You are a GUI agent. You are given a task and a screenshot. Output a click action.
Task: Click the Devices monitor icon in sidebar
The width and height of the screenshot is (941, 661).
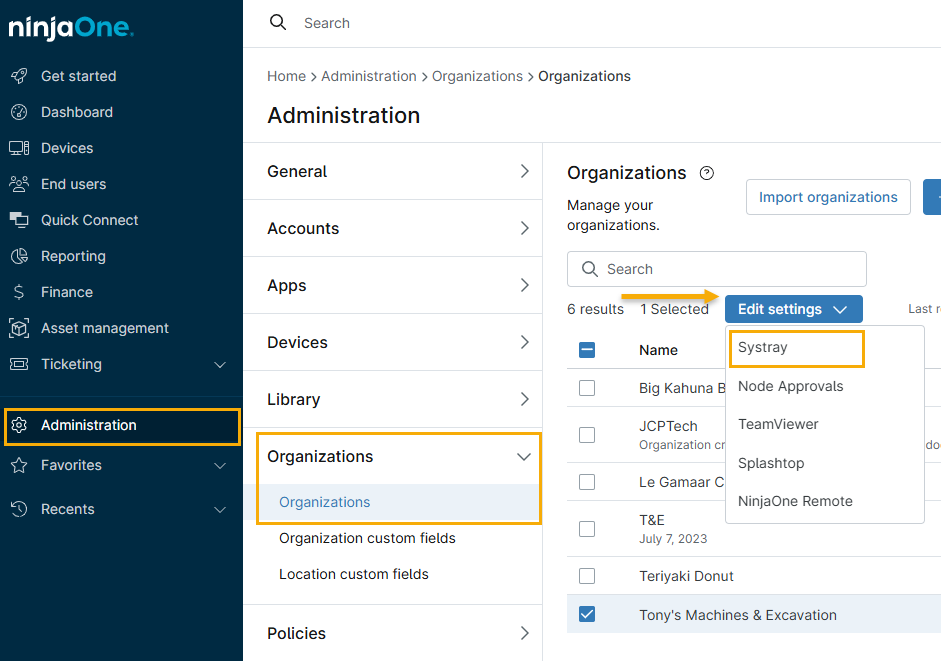pos(19,148)
